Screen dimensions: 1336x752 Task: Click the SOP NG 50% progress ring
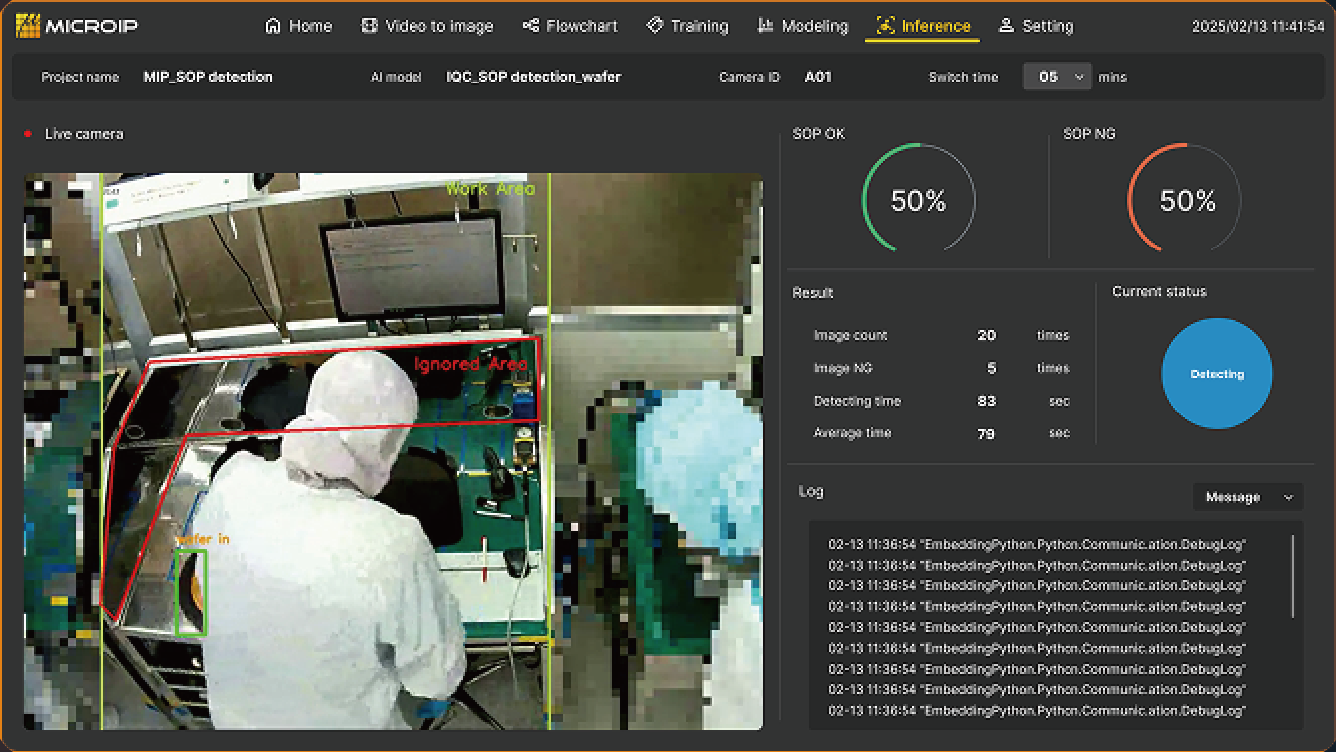click(x=1187, y=200)
